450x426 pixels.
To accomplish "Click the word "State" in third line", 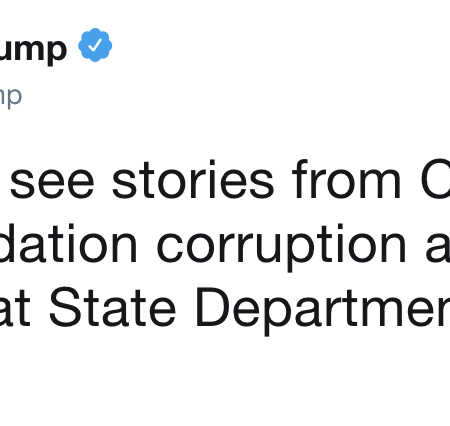I will 113,307.
